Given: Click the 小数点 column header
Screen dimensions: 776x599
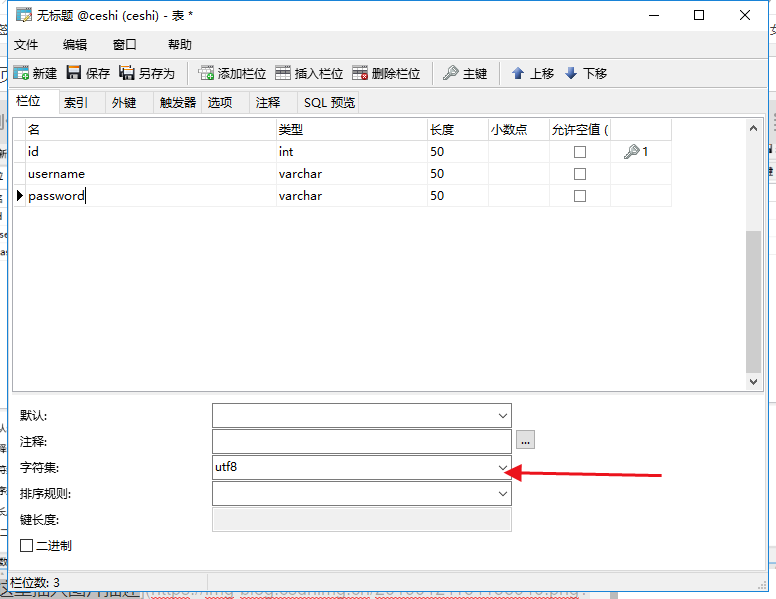Looking at the screenshot, I should click(519, 130).
